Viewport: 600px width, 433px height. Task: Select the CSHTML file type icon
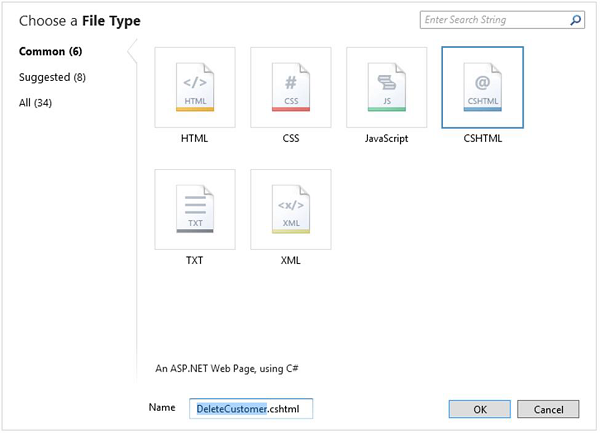coord(482,87)
